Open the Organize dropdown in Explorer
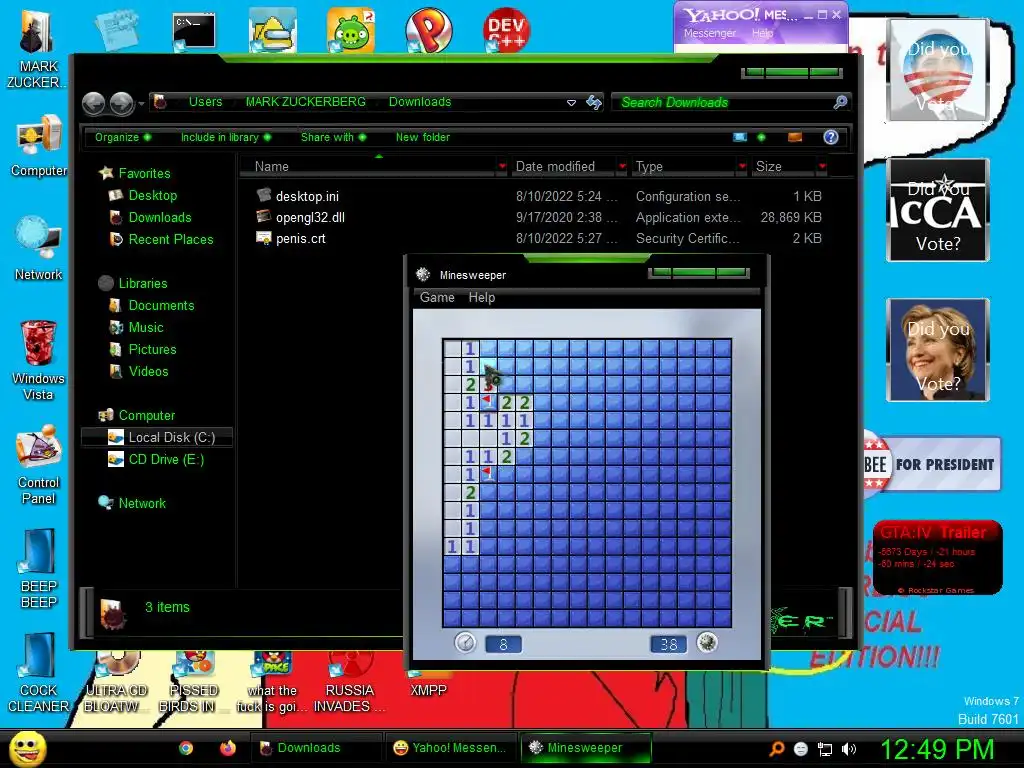1024x768 pixels. [x=123, y=137]
